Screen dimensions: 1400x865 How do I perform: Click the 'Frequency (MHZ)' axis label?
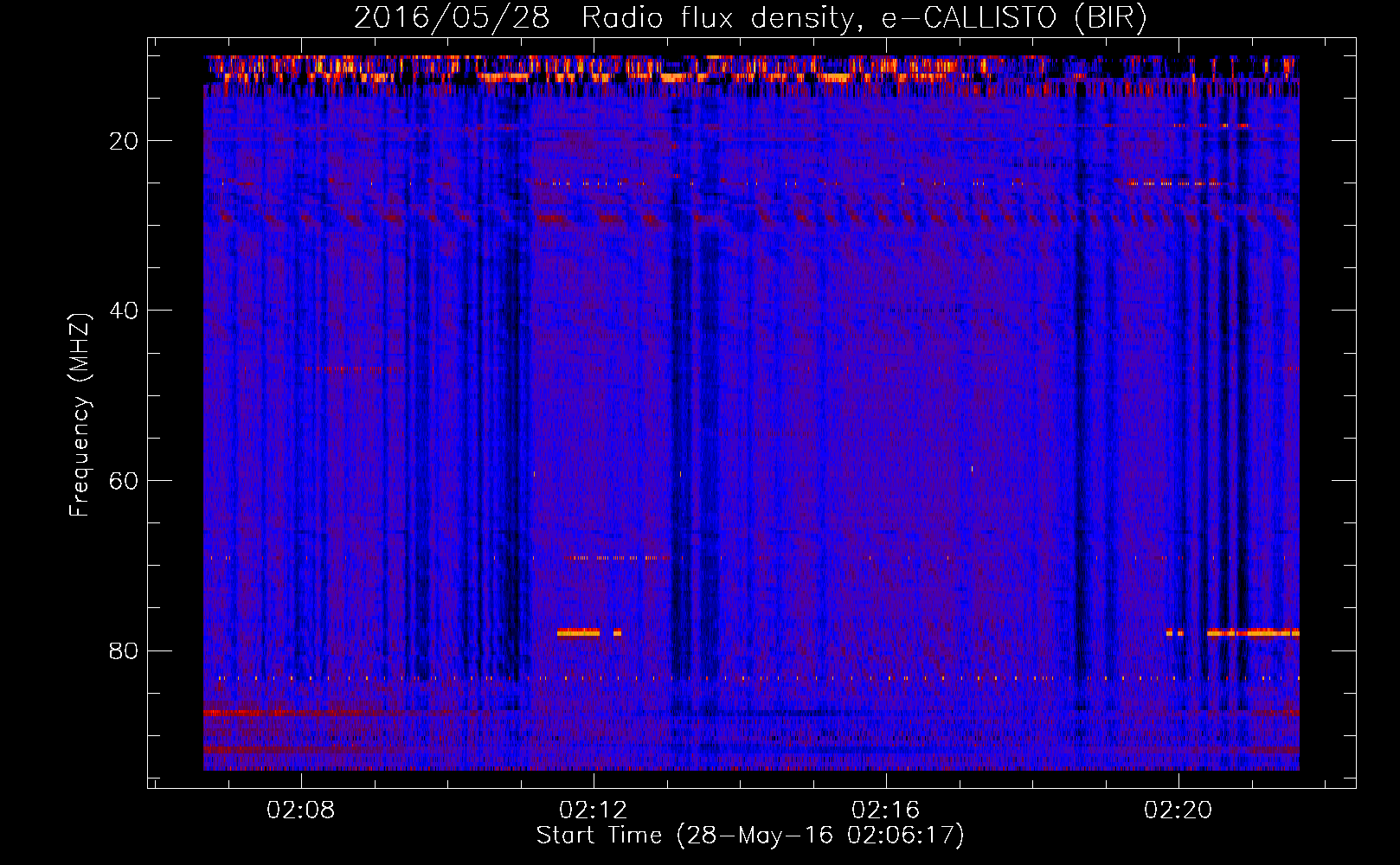click(80, 415)
